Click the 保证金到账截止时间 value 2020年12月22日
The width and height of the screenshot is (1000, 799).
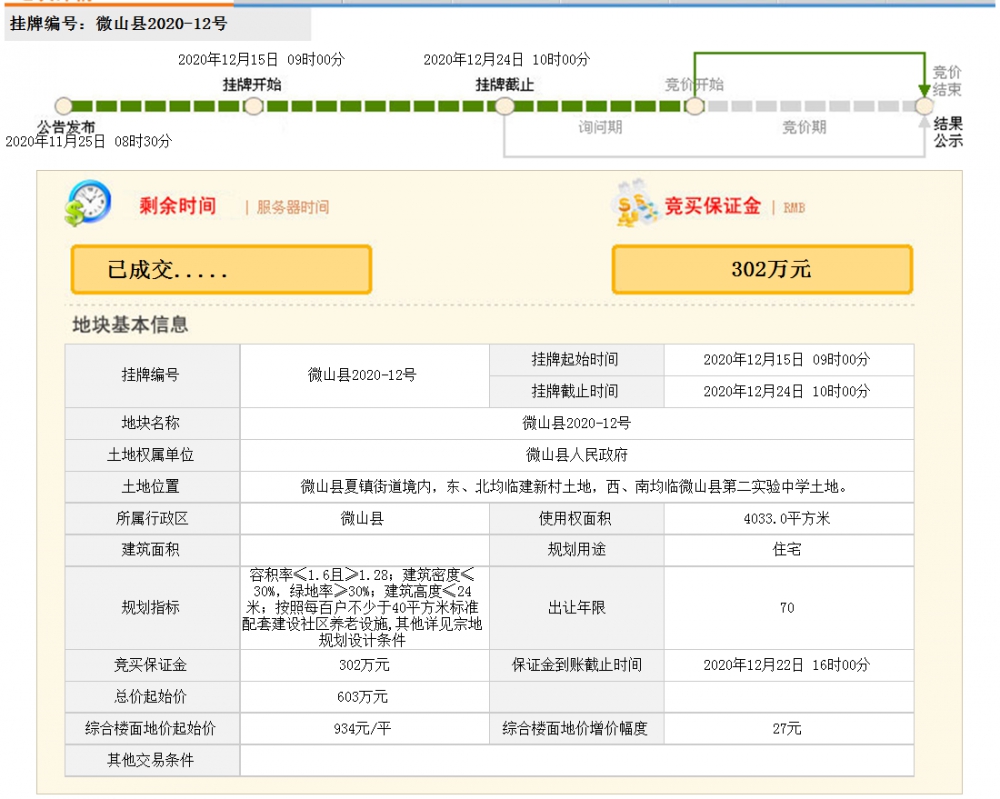point(788,665)
